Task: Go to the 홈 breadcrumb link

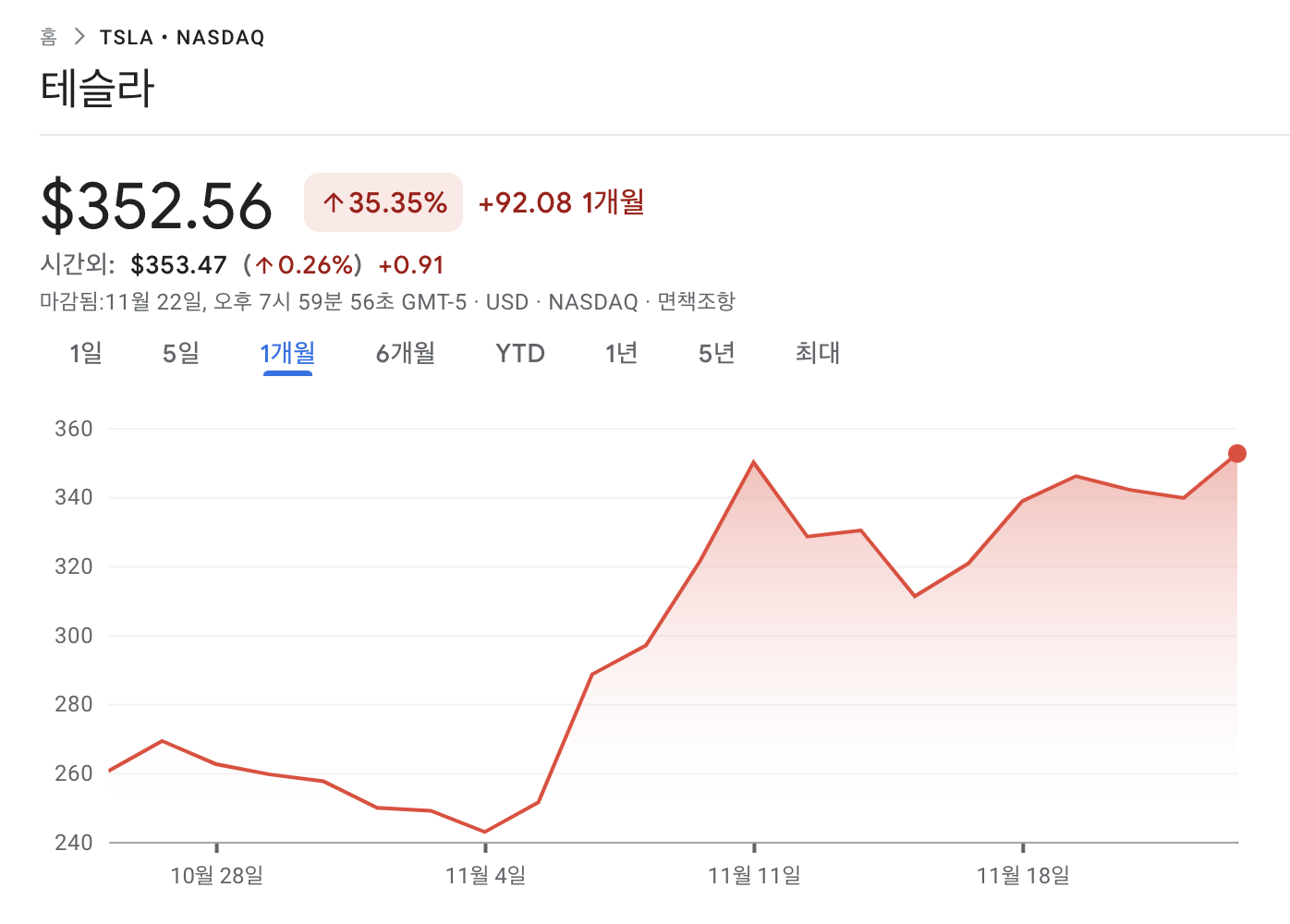Action: [49, 37]
